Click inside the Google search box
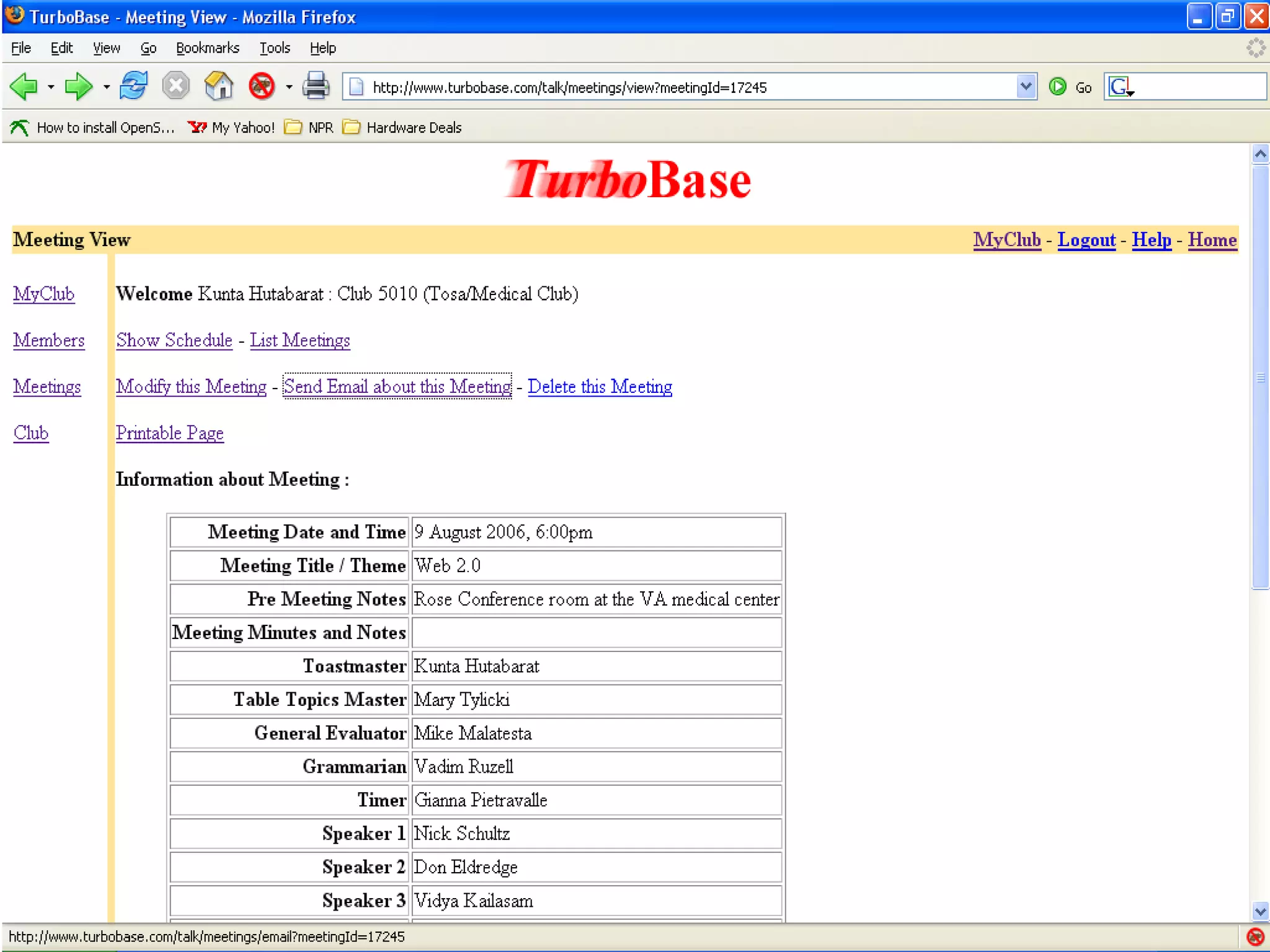This screenshot has height=952, width=1270. [x=1197, y=87]
